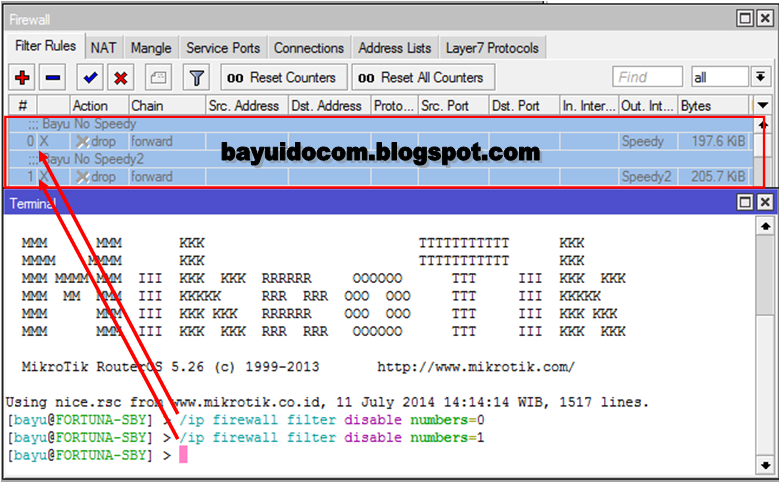779x482 pixels.
Task: Open the 'all' chain filter dropdown
Action: [760, 77]
